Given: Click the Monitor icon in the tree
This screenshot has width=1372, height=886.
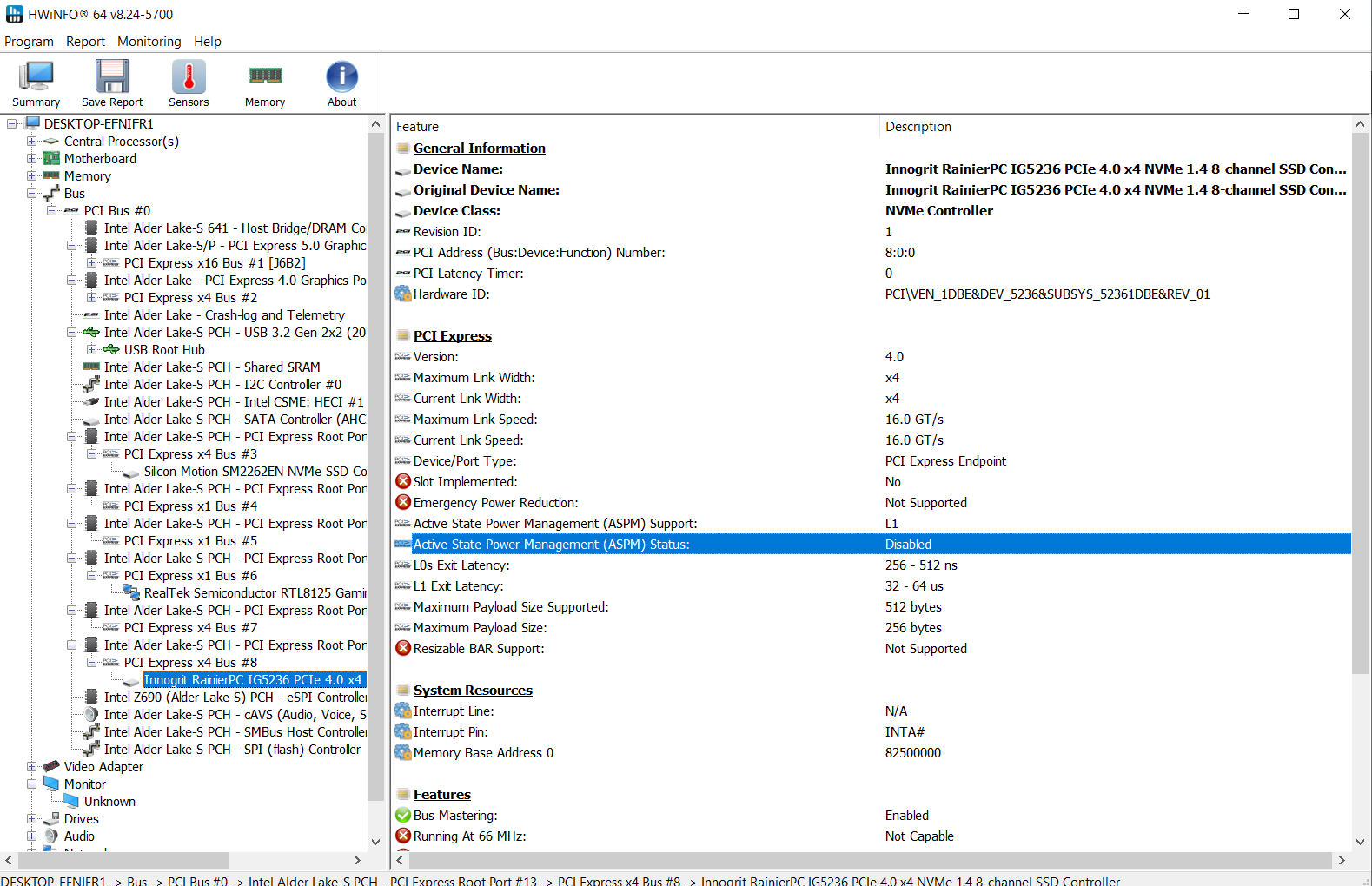Looking at the screenshot, I should pos(51,784).
